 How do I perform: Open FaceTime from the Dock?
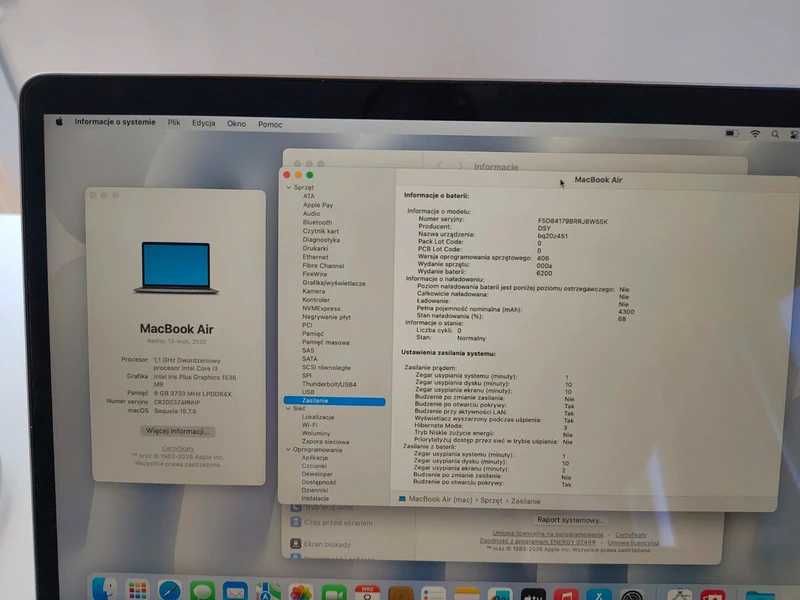click(x=334, y=594)
